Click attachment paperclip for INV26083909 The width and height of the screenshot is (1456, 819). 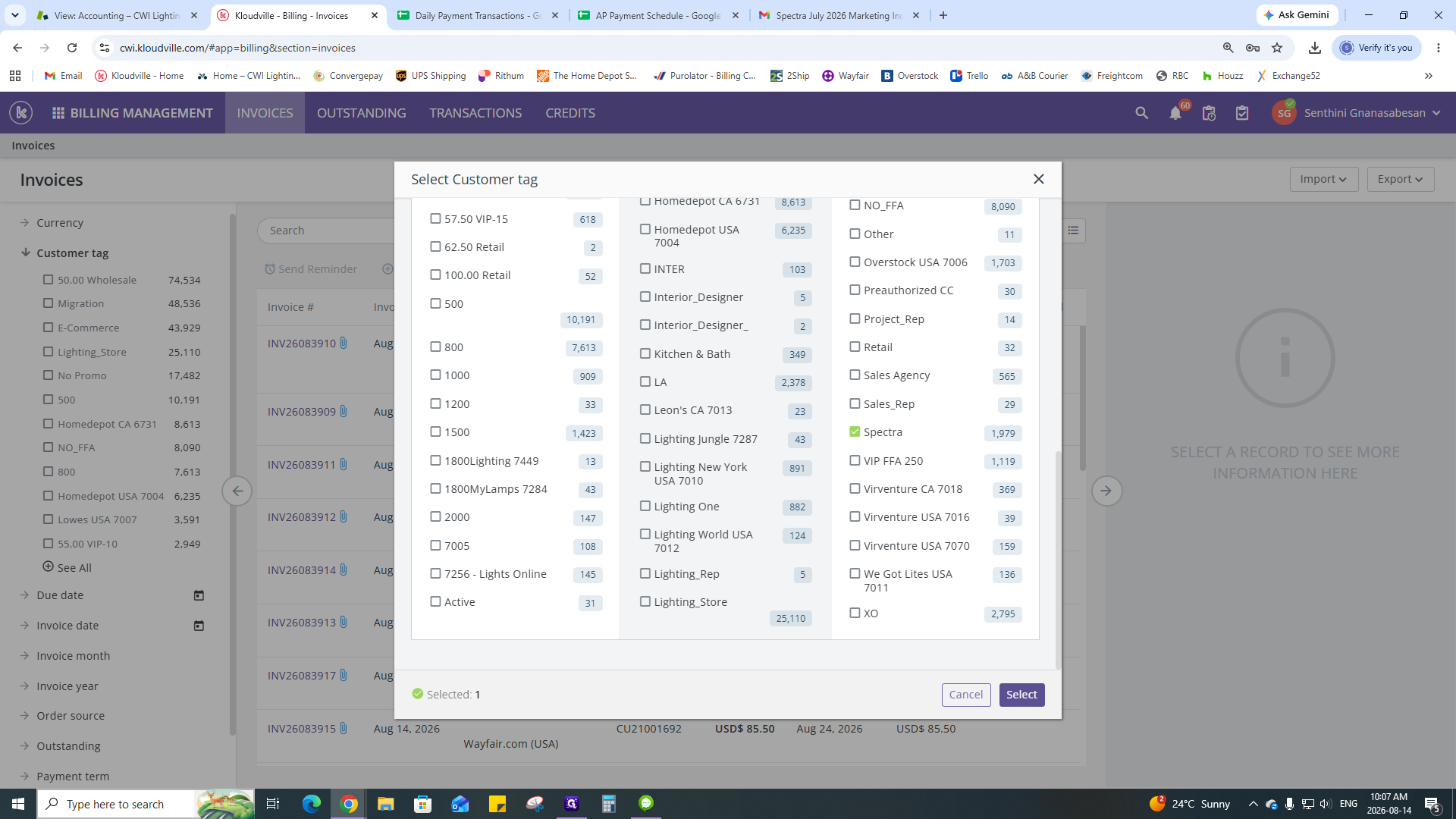point(344,412)
